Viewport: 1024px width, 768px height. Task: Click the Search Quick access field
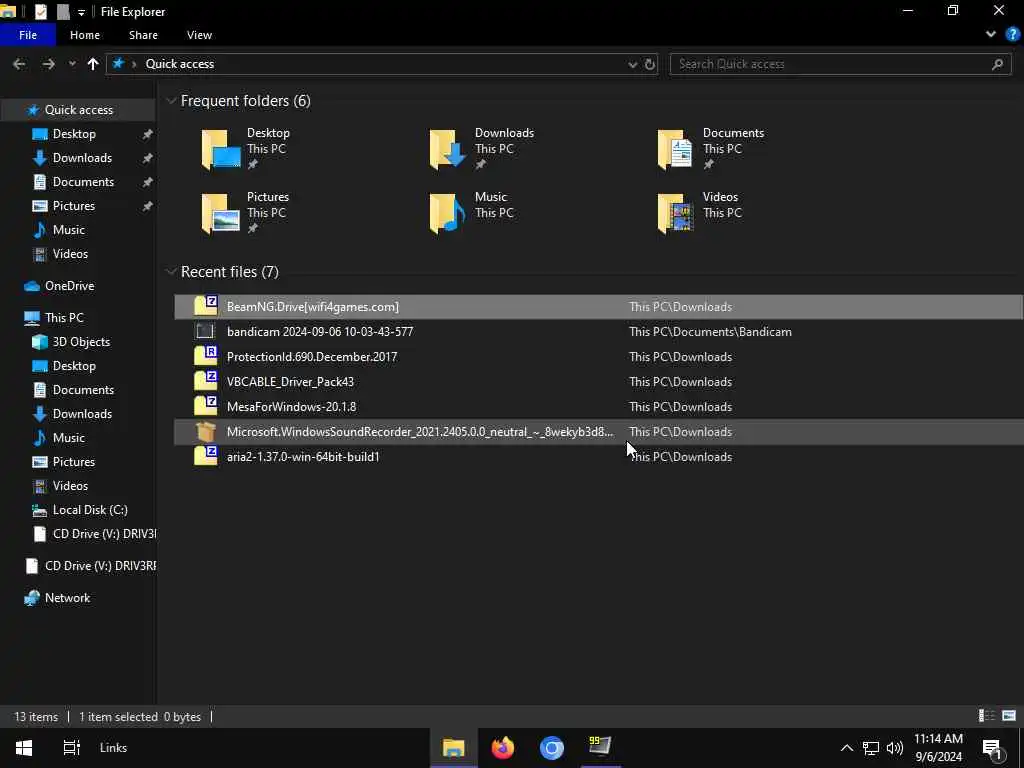[x=840, y=64]
